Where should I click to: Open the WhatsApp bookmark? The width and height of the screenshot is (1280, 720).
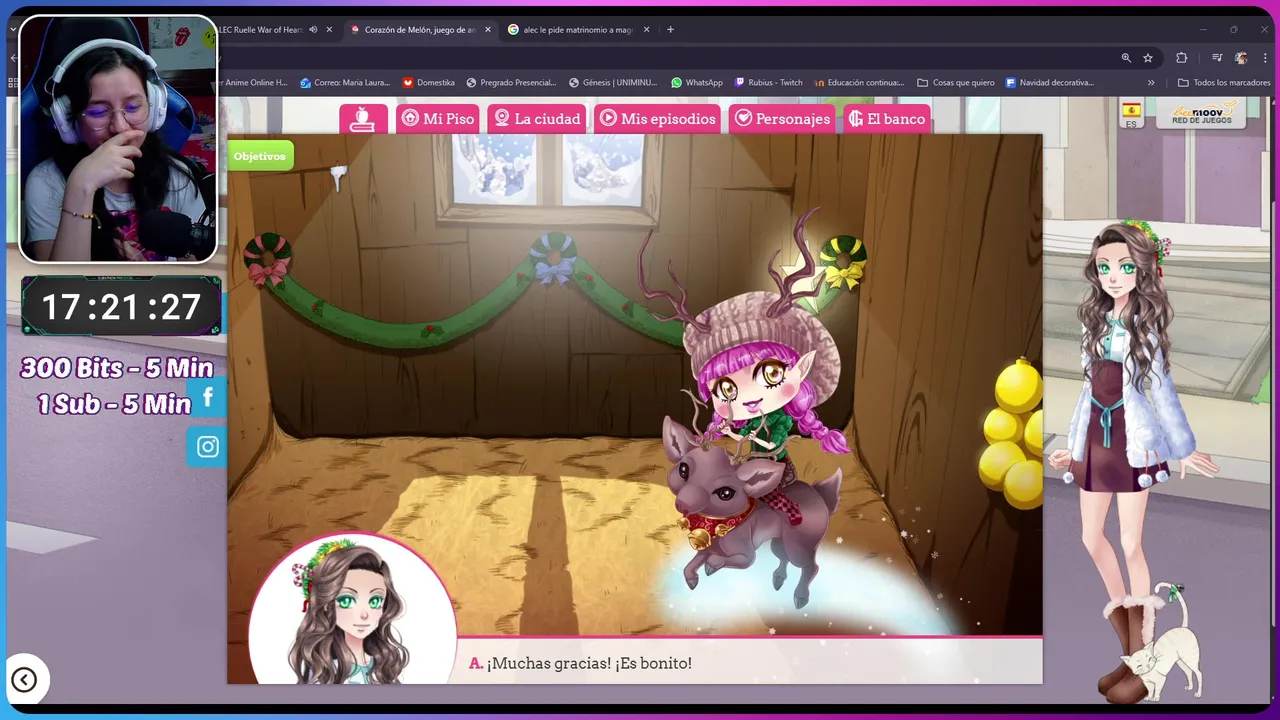(697, 83)
